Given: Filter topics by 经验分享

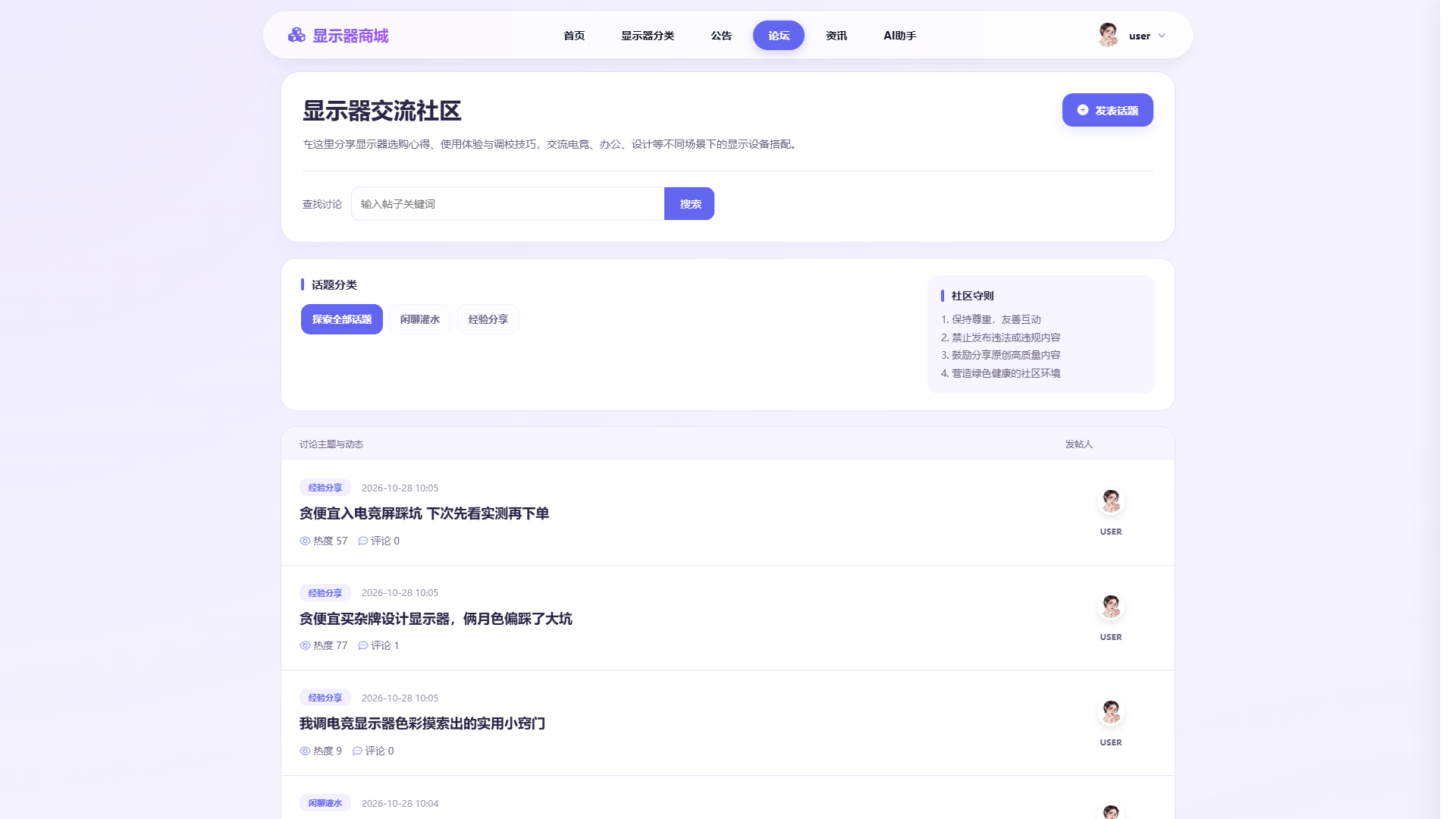Looking at the screenshot, I should [488, 319].
